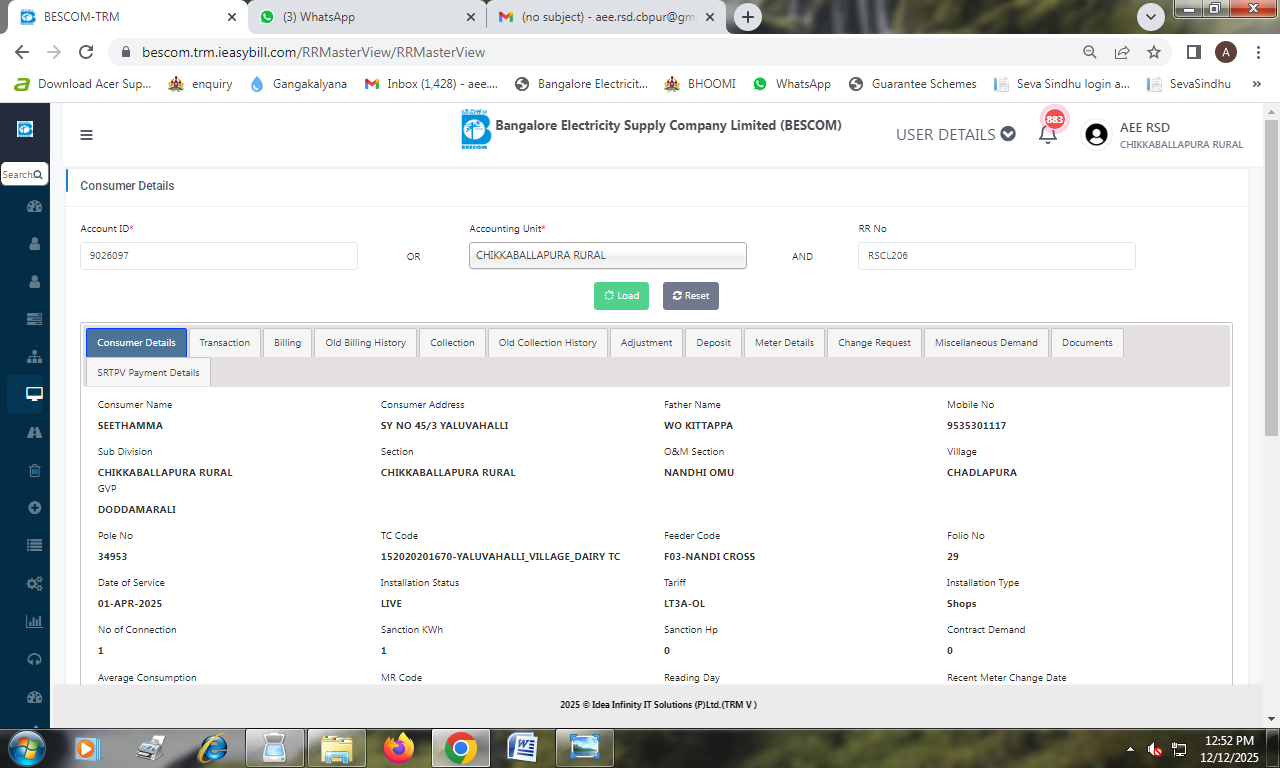Click the BESCOM logo in the header
Screen dimensions: 1280x768
(x=475, y=130)
